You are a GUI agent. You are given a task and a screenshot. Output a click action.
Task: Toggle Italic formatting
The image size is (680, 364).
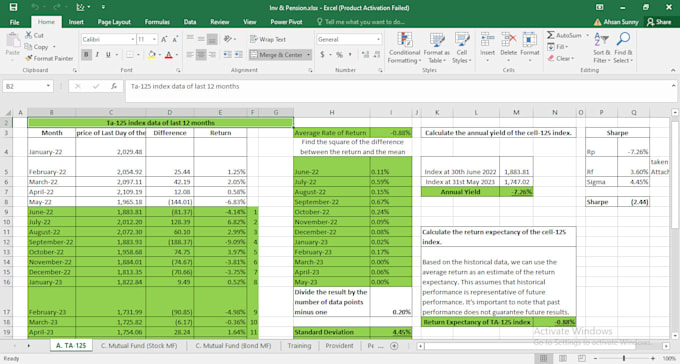(97, 55)
